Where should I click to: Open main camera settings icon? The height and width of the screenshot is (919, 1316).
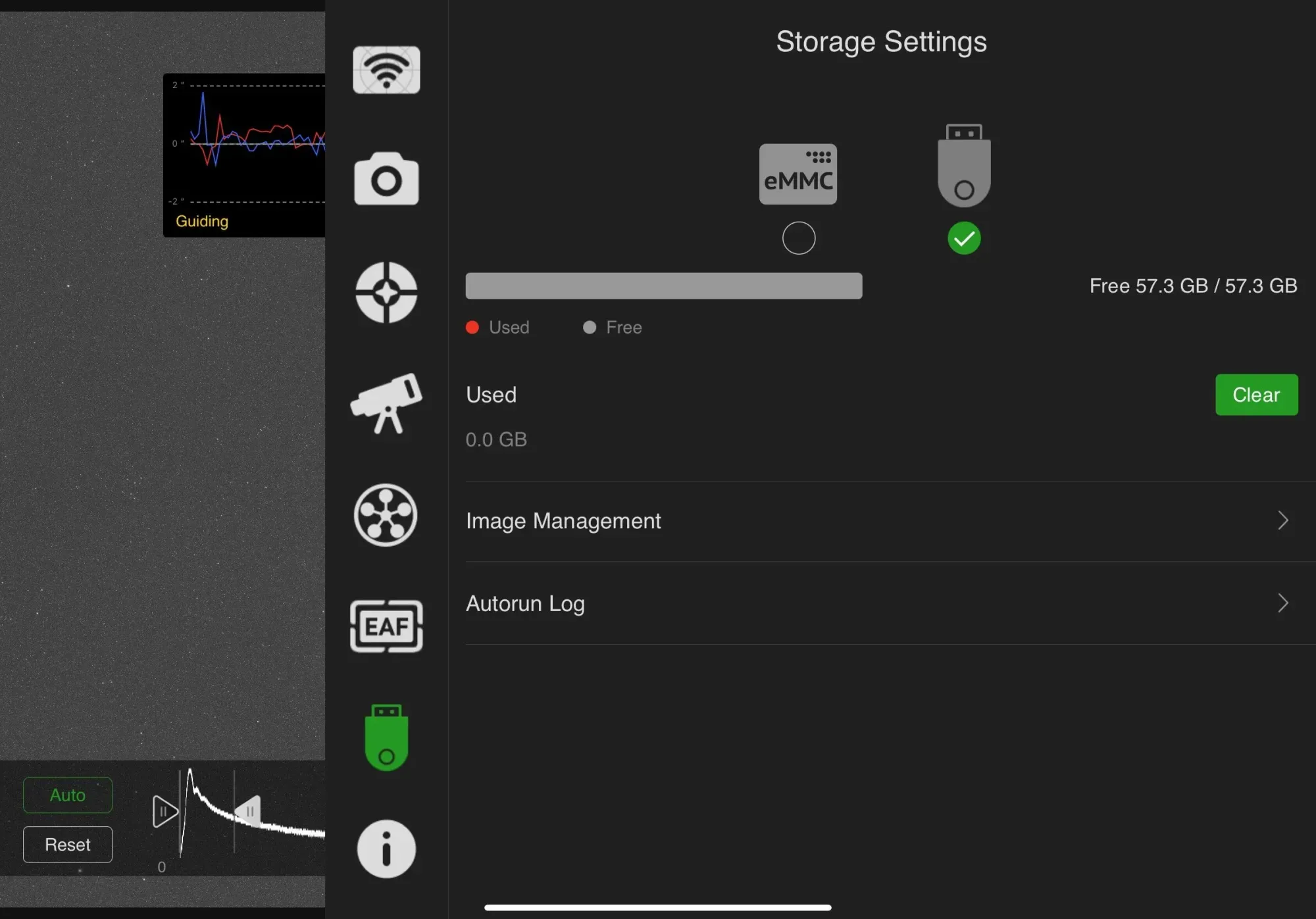(386, 180)
